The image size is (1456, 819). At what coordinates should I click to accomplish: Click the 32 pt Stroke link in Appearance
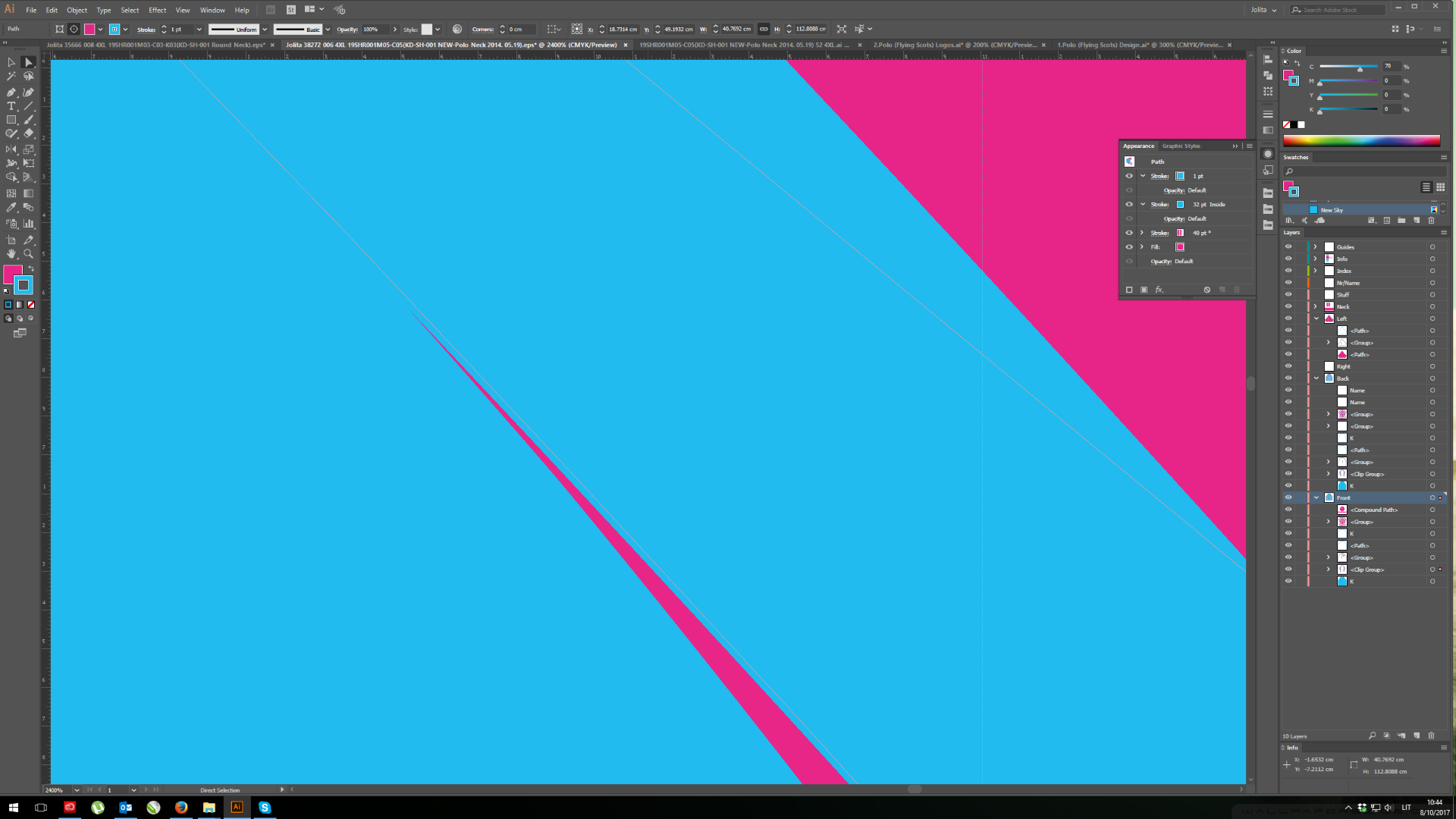(x=1159, y=204)
